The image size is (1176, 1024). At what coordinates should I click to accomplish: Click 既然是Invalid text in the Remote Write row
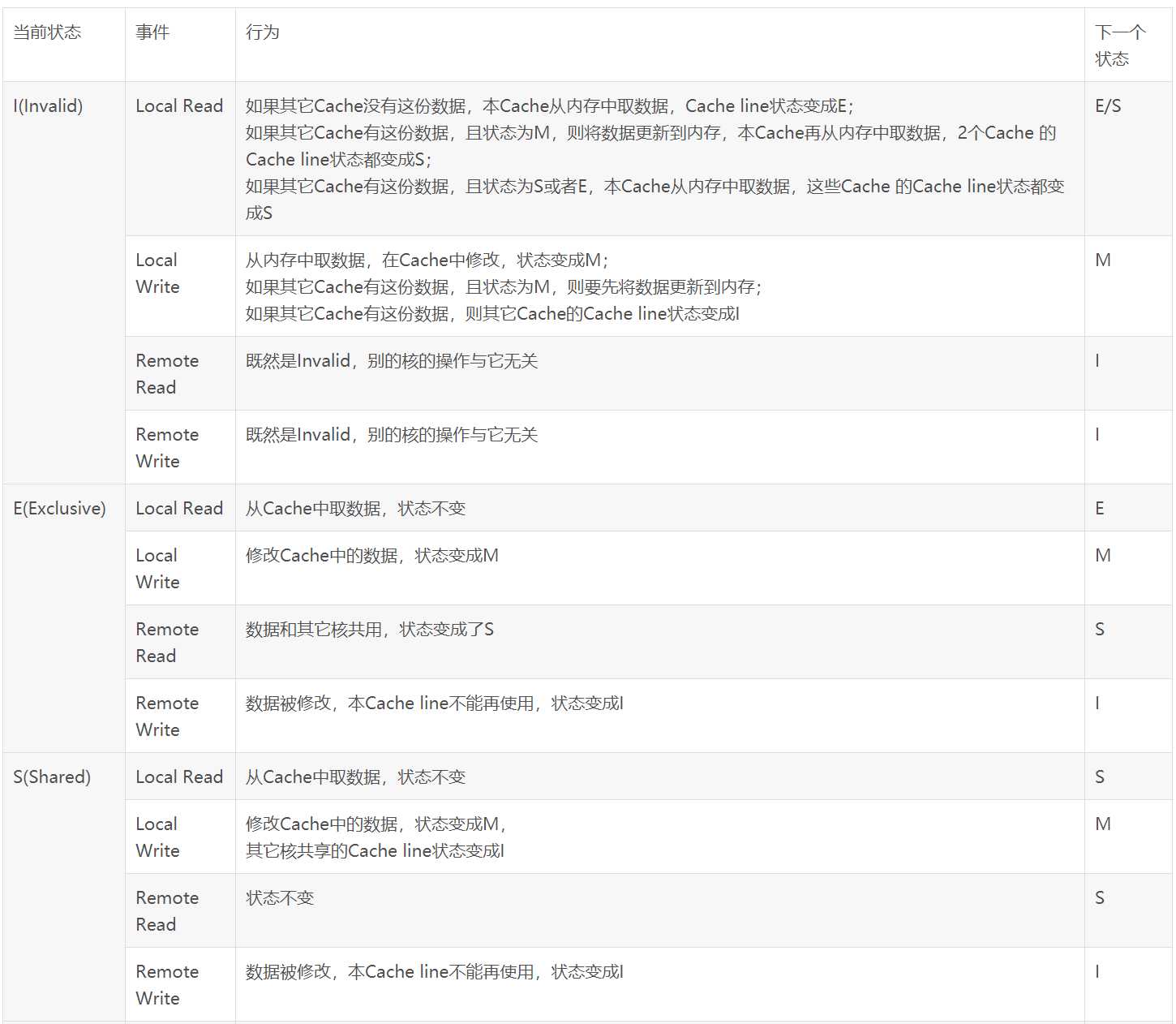coord(392,435)
